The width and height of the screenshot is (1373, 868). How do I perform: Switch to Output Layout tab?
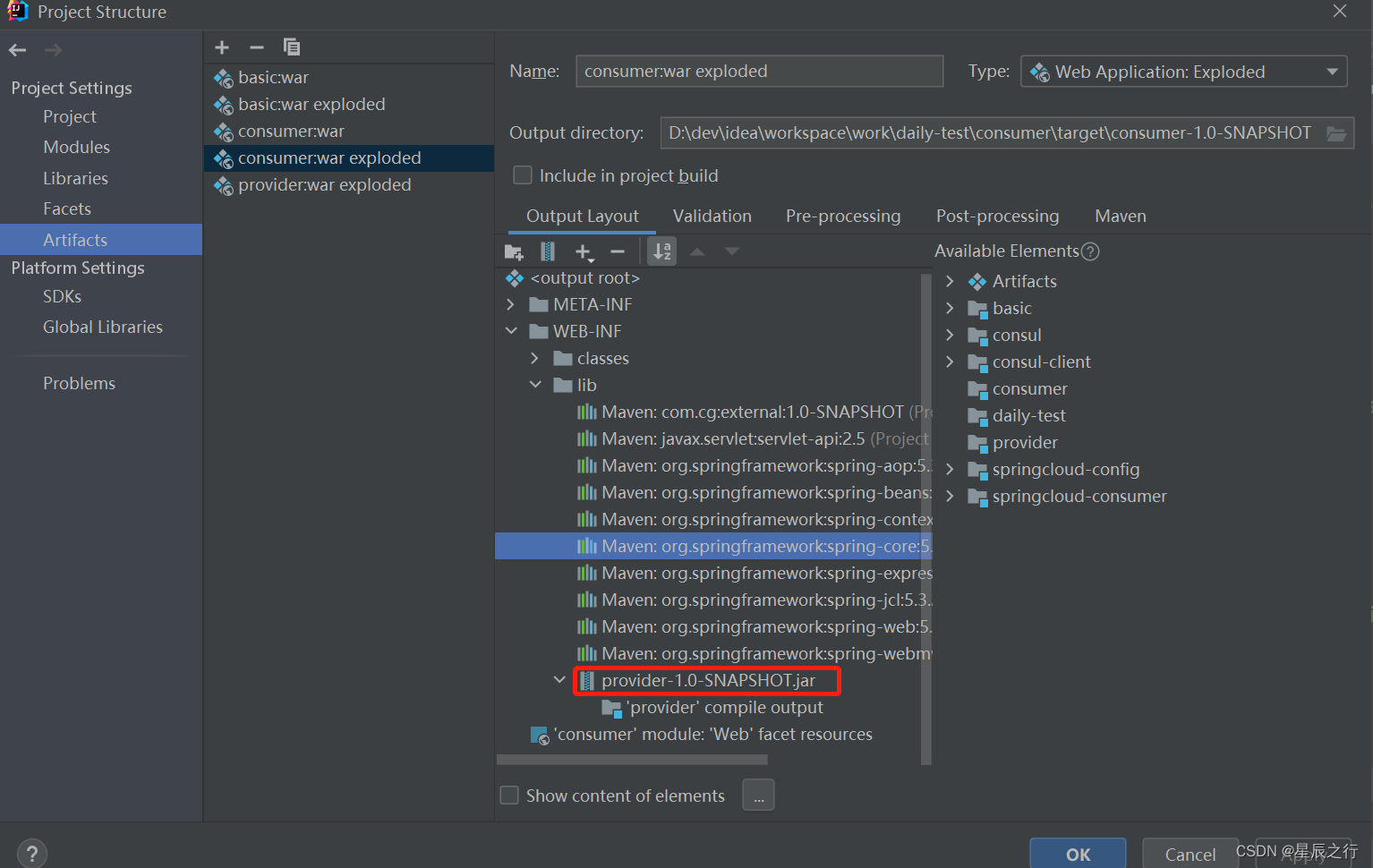[583, 217]
